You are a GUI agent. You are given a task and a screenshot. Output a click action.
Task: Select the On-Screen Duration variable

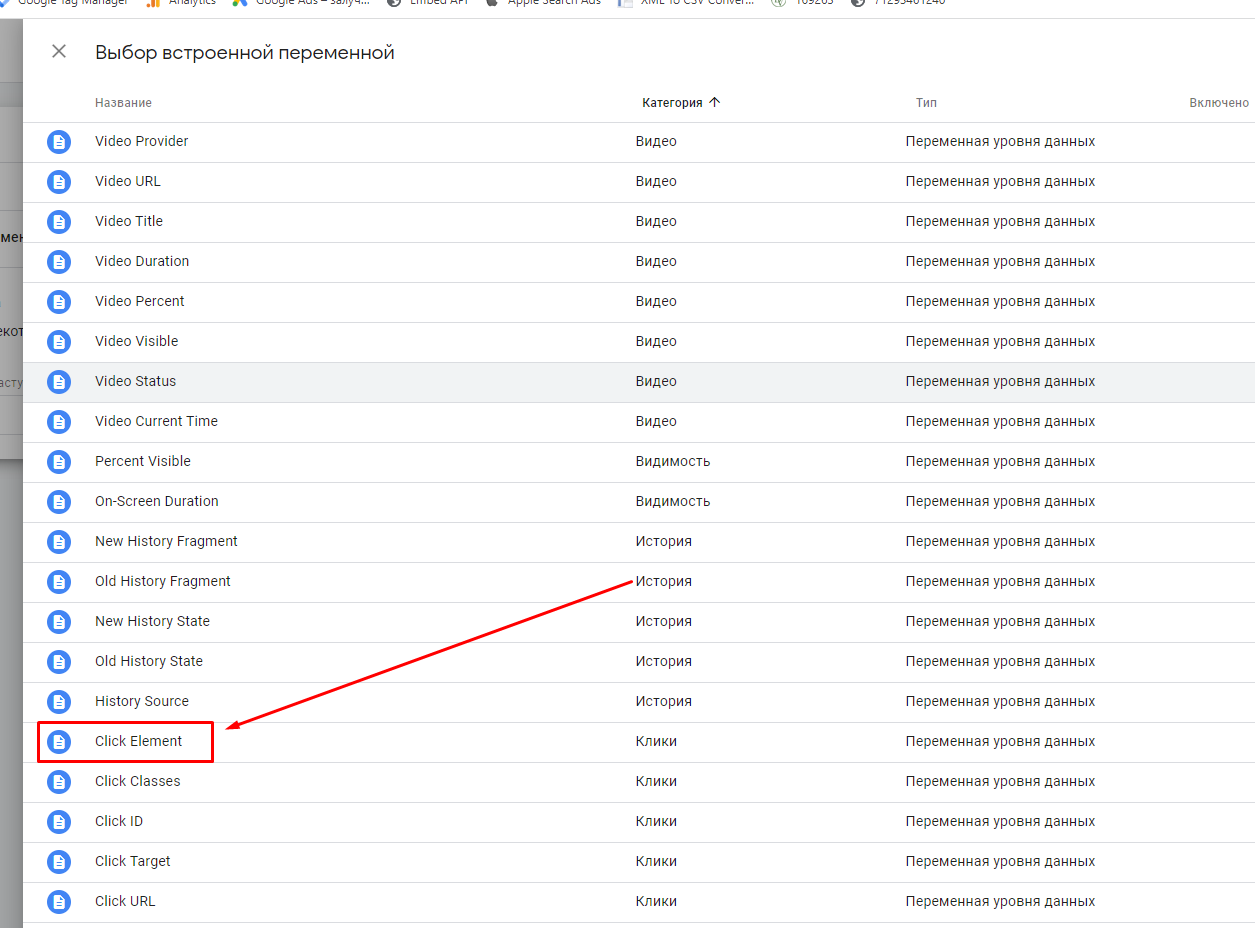tap(157, 502)
